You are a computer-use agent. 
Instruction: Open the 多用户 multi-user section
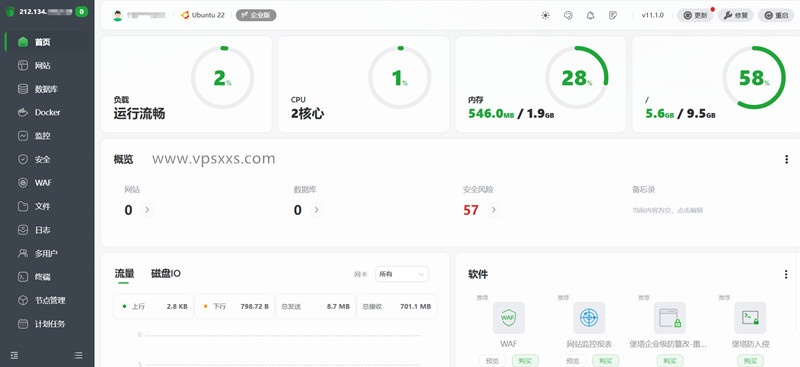pyautogui.click(x=47, y=253)
